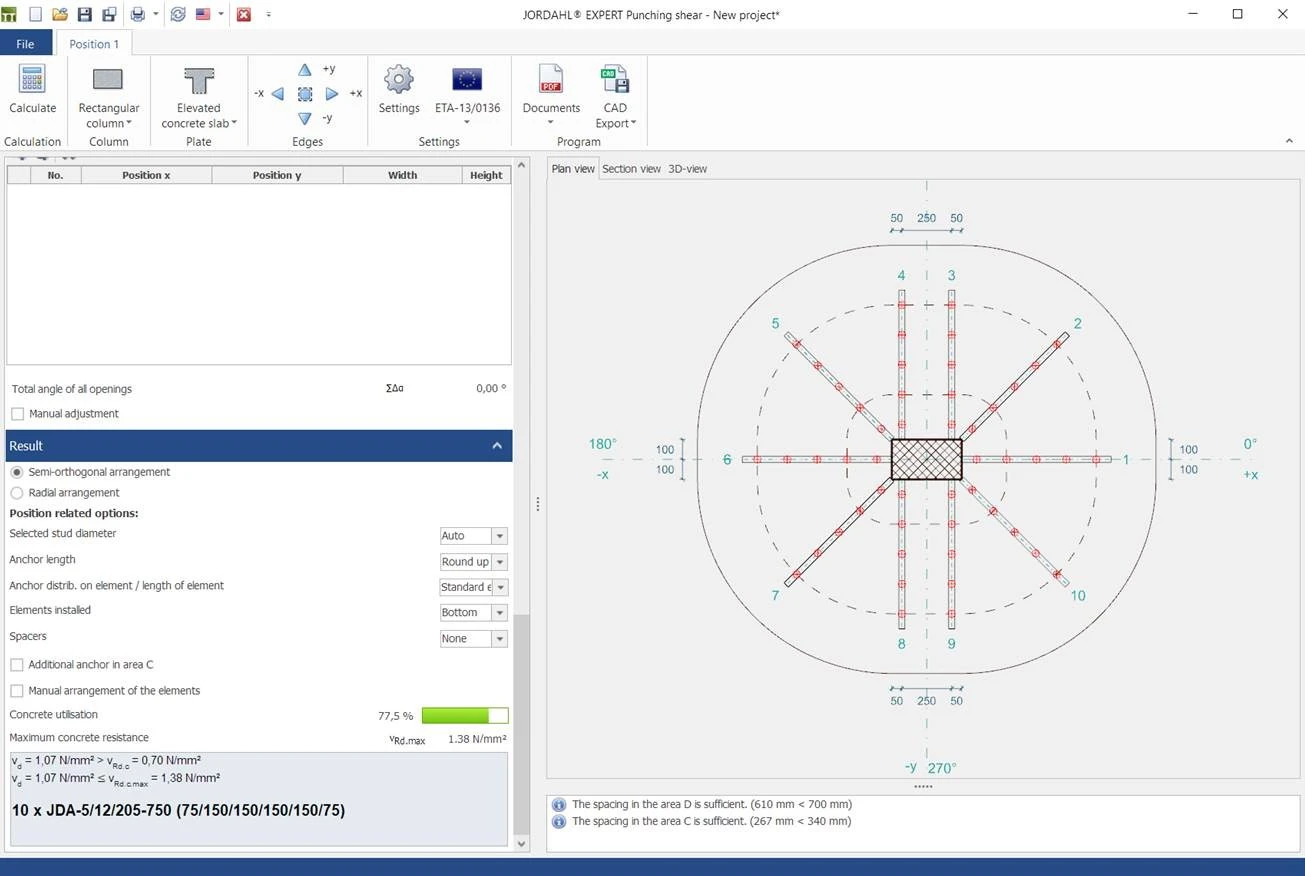Image resolution: width=1305 pixels, height=876 pixels.
Task: Click the Calculate calculator icon
Action: tap(32, 80)
